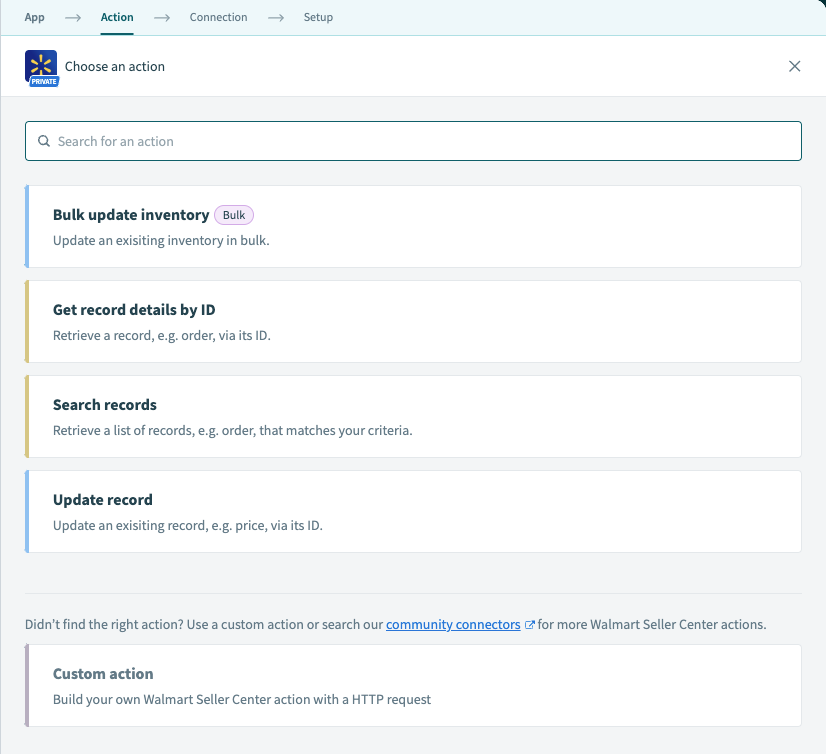This screenshot has height=754, width=826.
Task: Select the Custom action option
Action: click(x=413, y=685)
